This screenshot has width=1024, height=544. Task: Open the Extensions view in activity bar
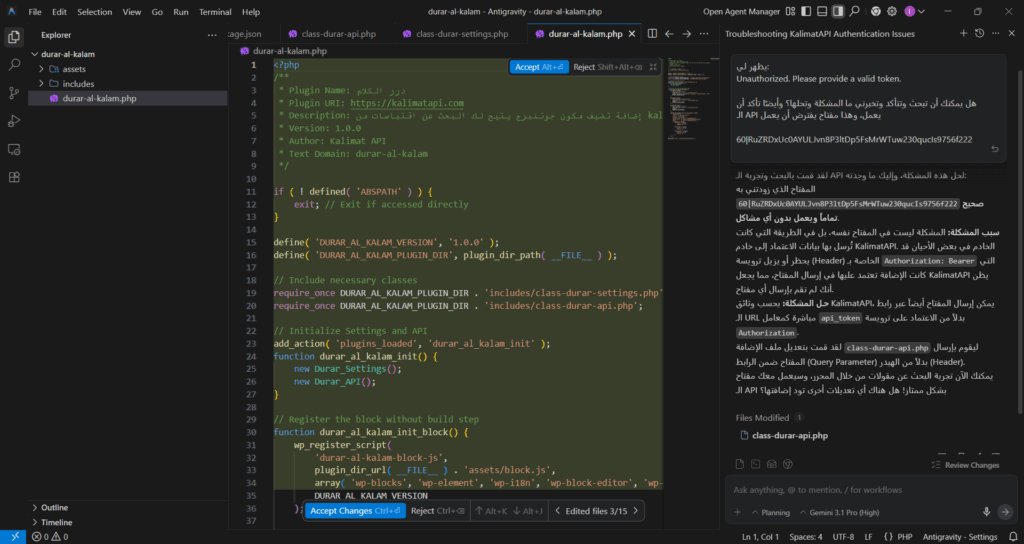point(14,177)
